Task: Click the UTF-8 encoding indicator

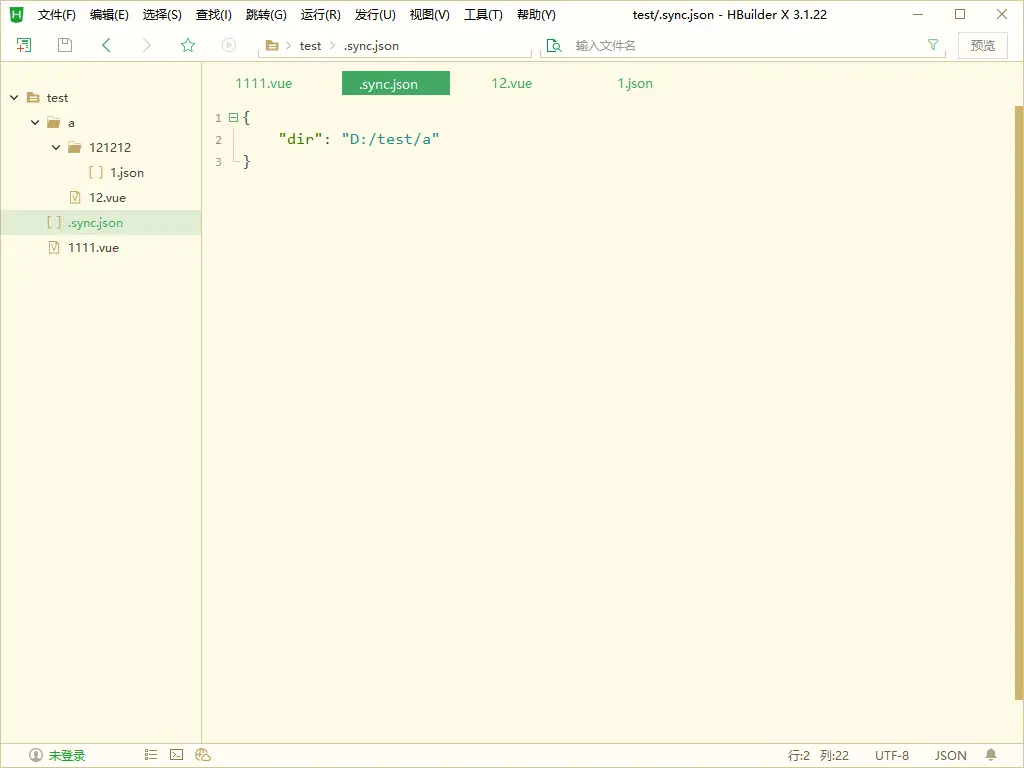Action: [892, 756]
